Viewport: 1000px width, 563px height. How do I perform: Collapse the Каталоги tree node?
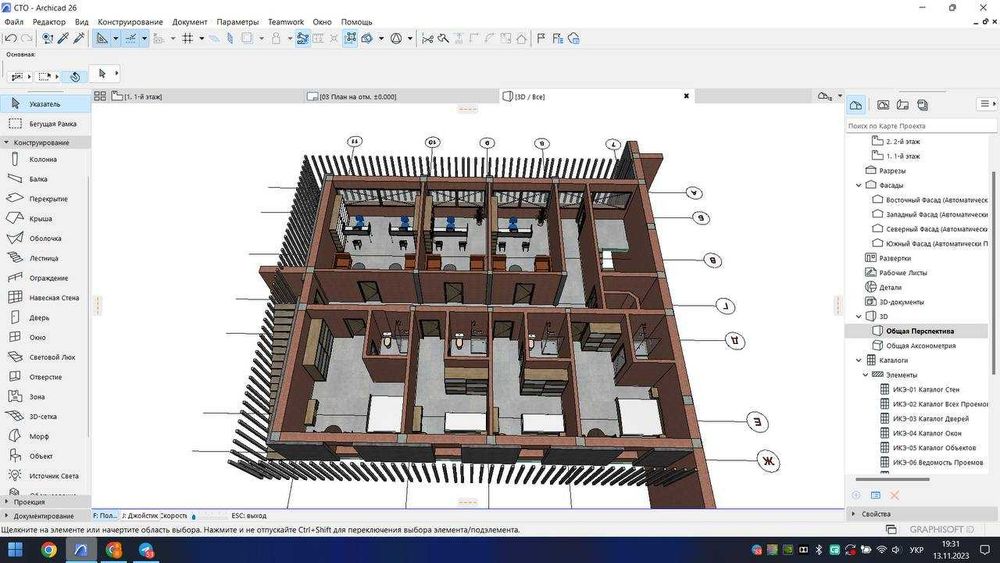[859, 360]
